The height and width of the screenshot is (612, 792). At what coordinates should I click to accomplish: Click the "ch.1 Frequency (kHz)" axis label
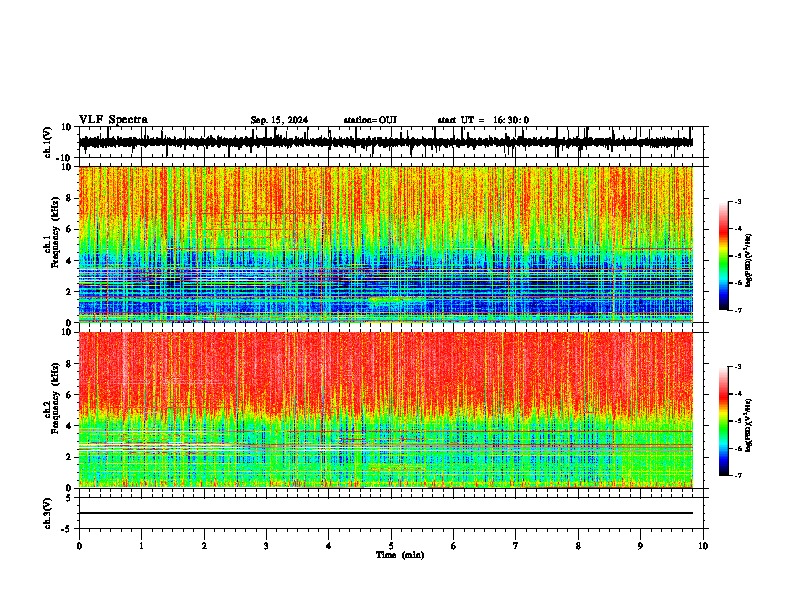click(51, 232)
